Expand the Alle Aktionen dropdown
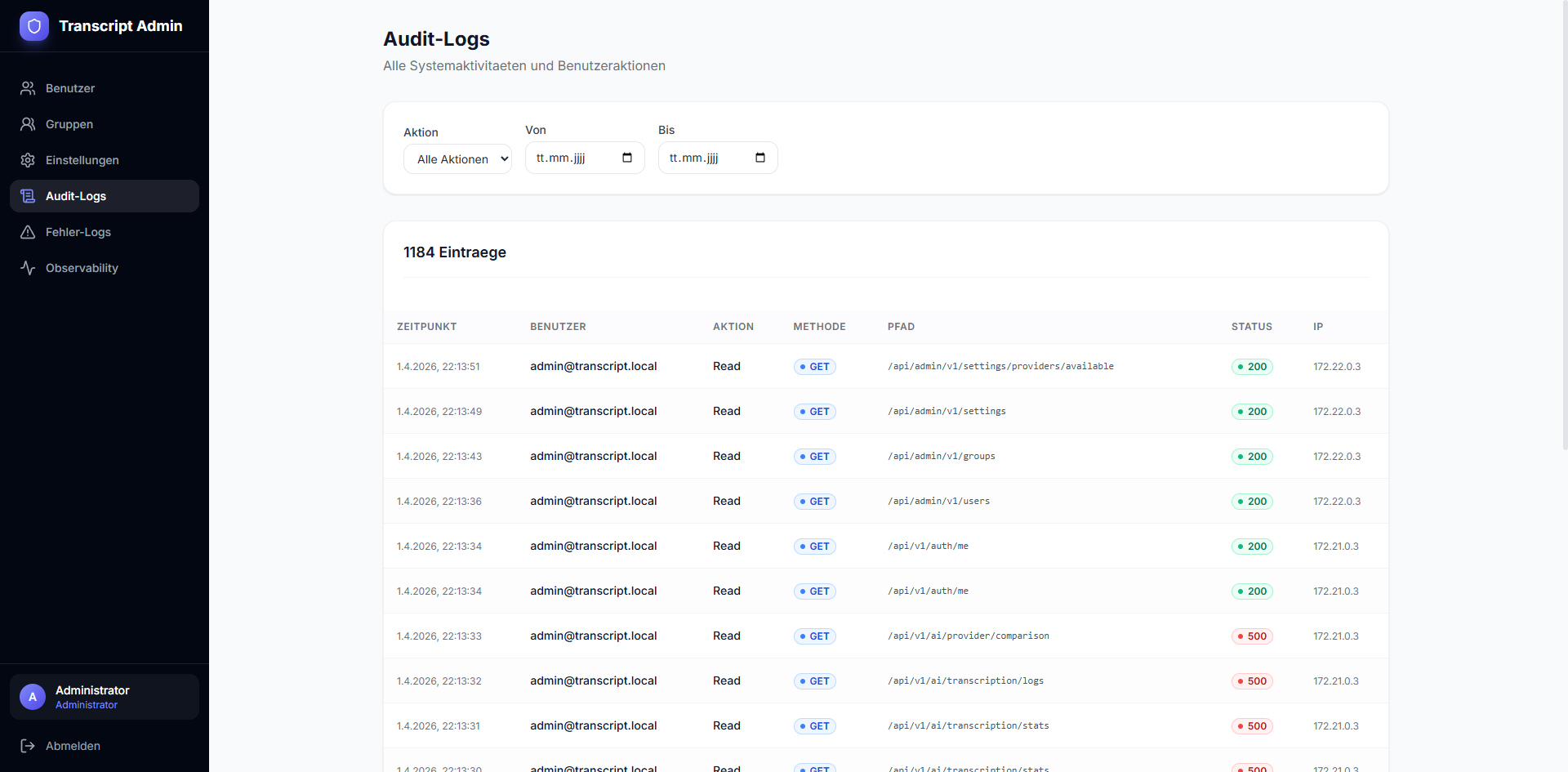 click(x=457, y=159)
